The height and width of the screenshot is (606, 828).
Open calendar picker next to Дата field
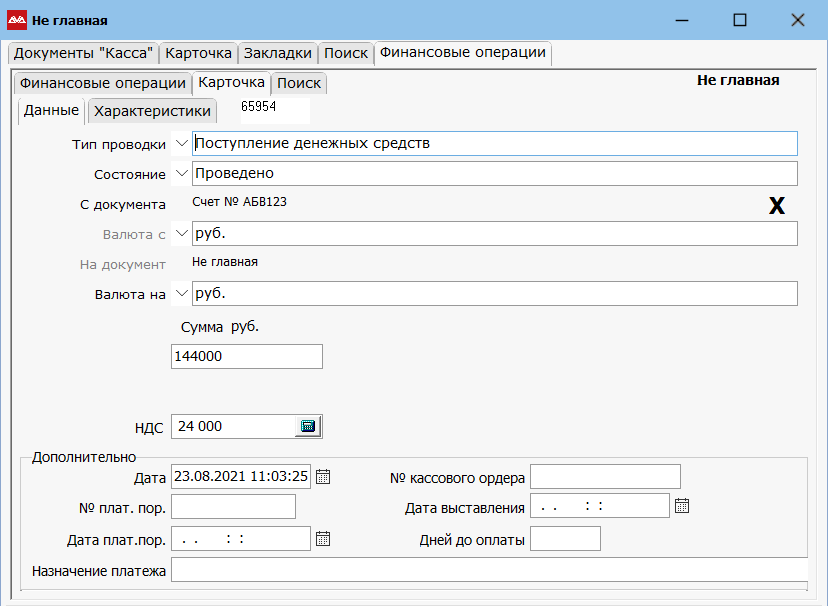click(x=323, y=477)
